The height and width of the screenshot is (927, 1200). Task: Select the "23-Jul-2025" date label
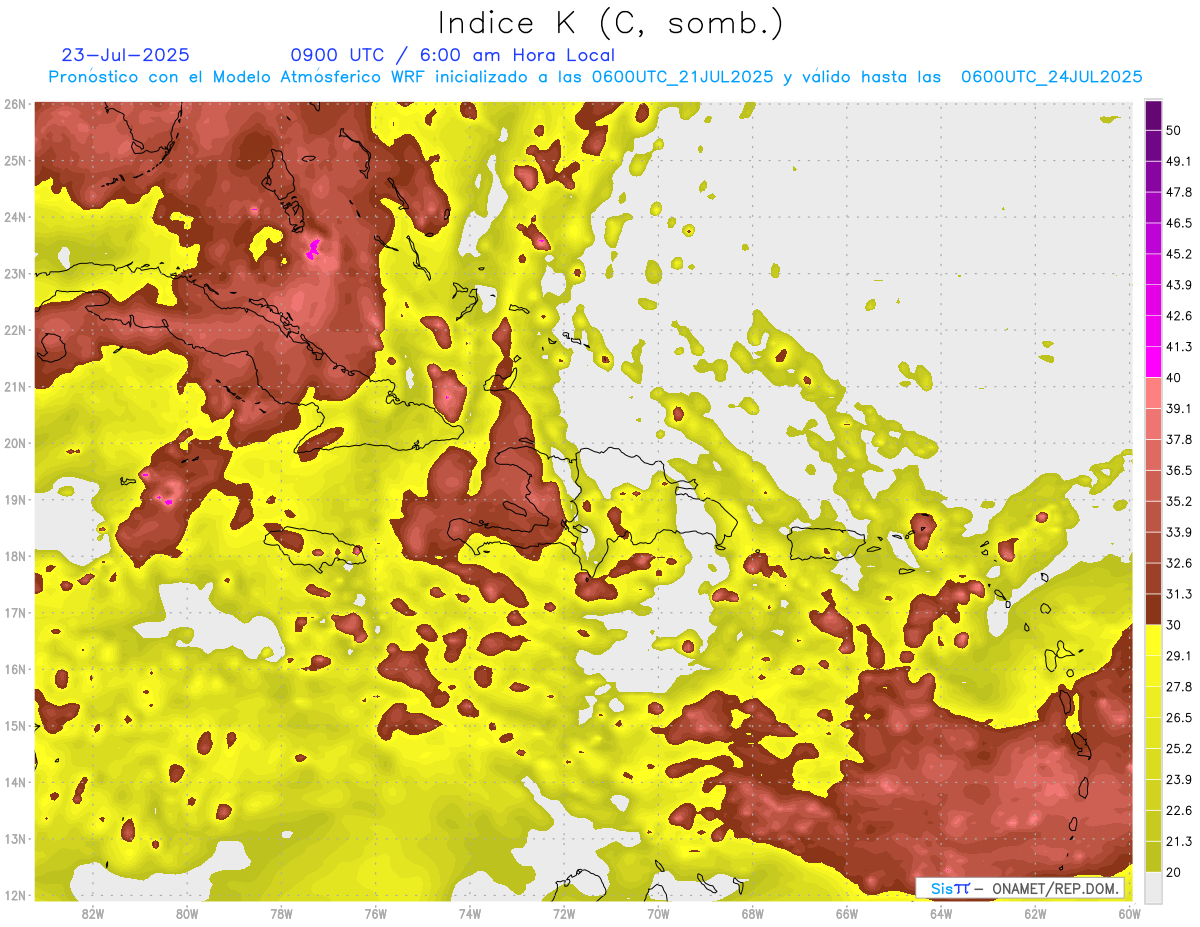click(125, 55)
